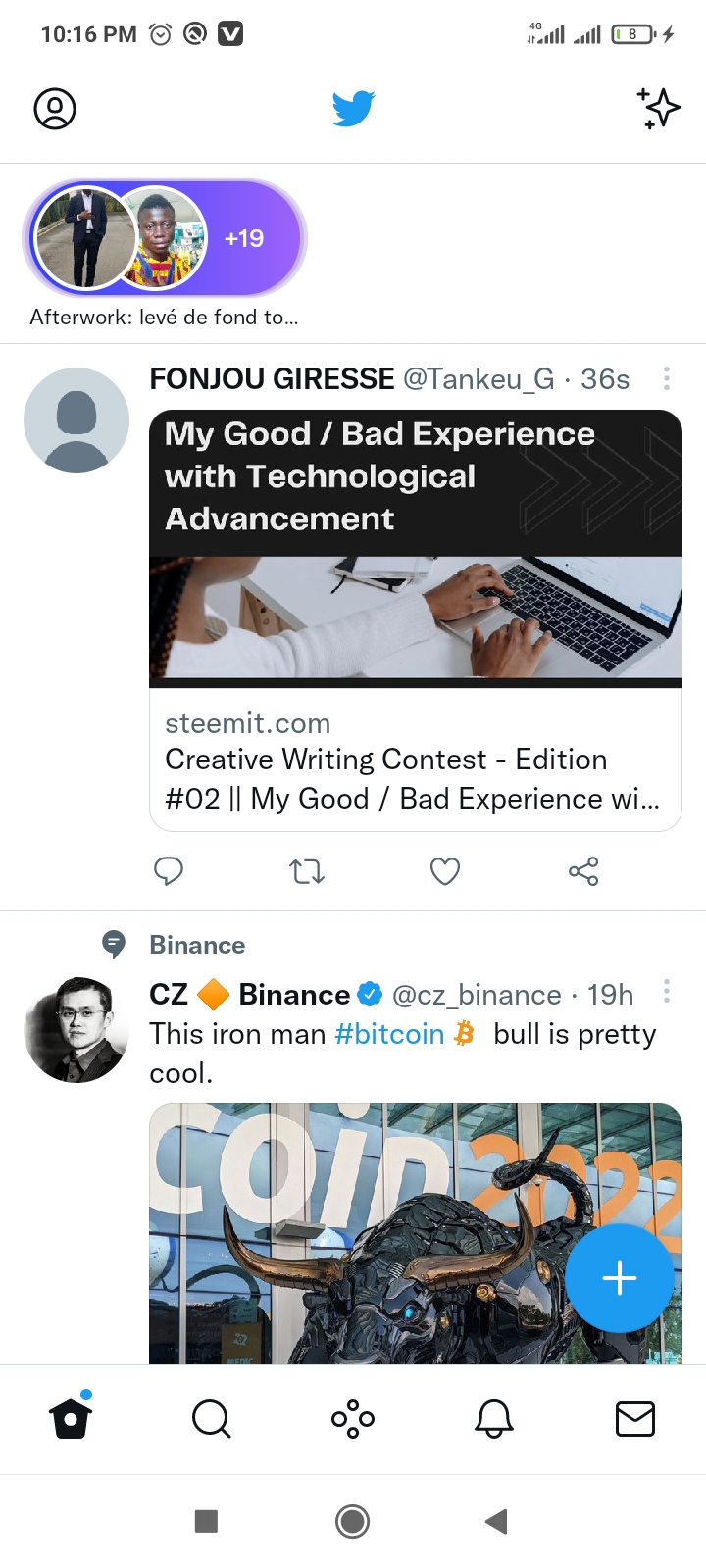This screenshot has width=706, height=1568.
Task: Like the FONJOU GIRESSE tweet
Action: point(445,870)
